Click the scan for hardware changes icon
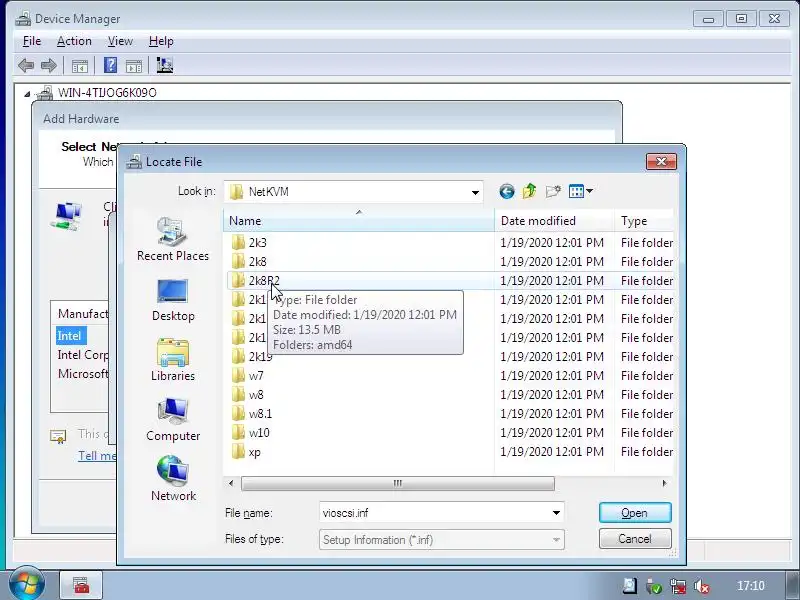 (x=164, y=65)
